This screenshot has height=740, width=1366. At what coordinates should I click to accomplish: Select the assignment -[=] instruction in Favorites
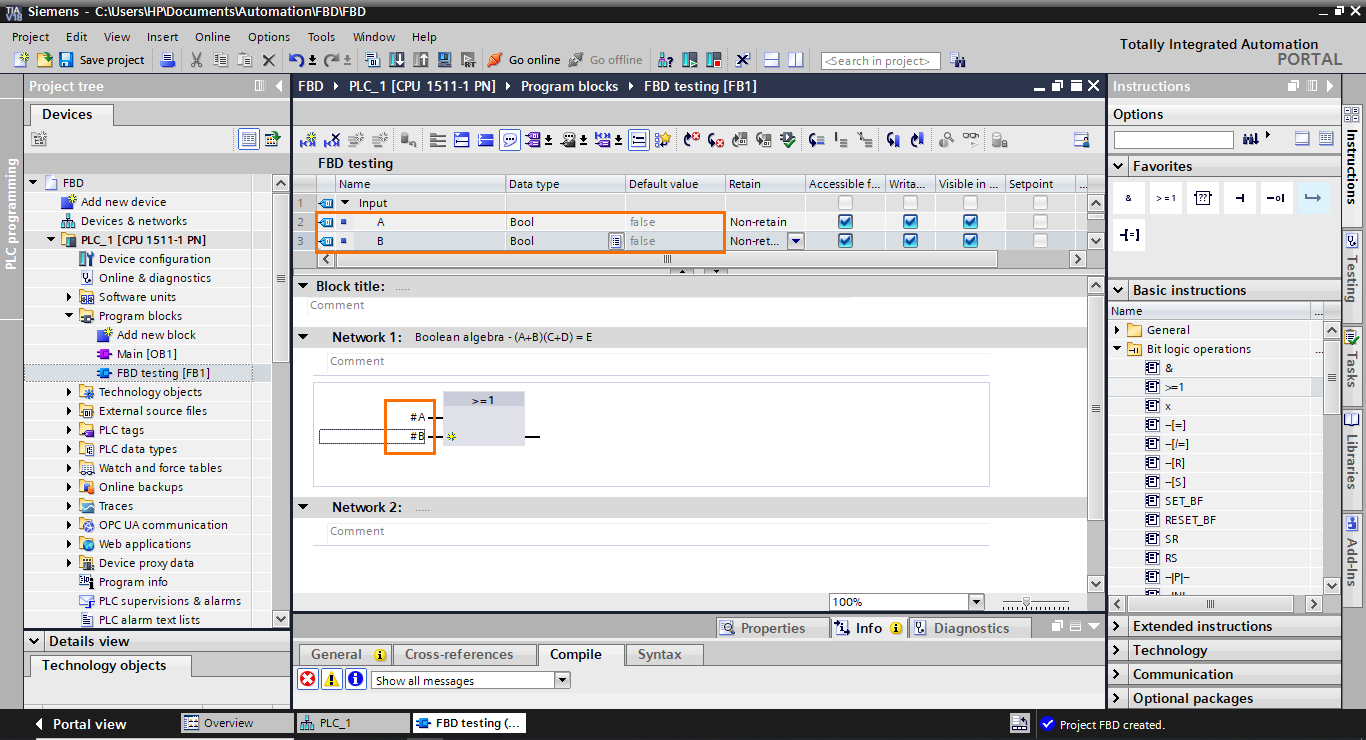(x=1128, y=237)
